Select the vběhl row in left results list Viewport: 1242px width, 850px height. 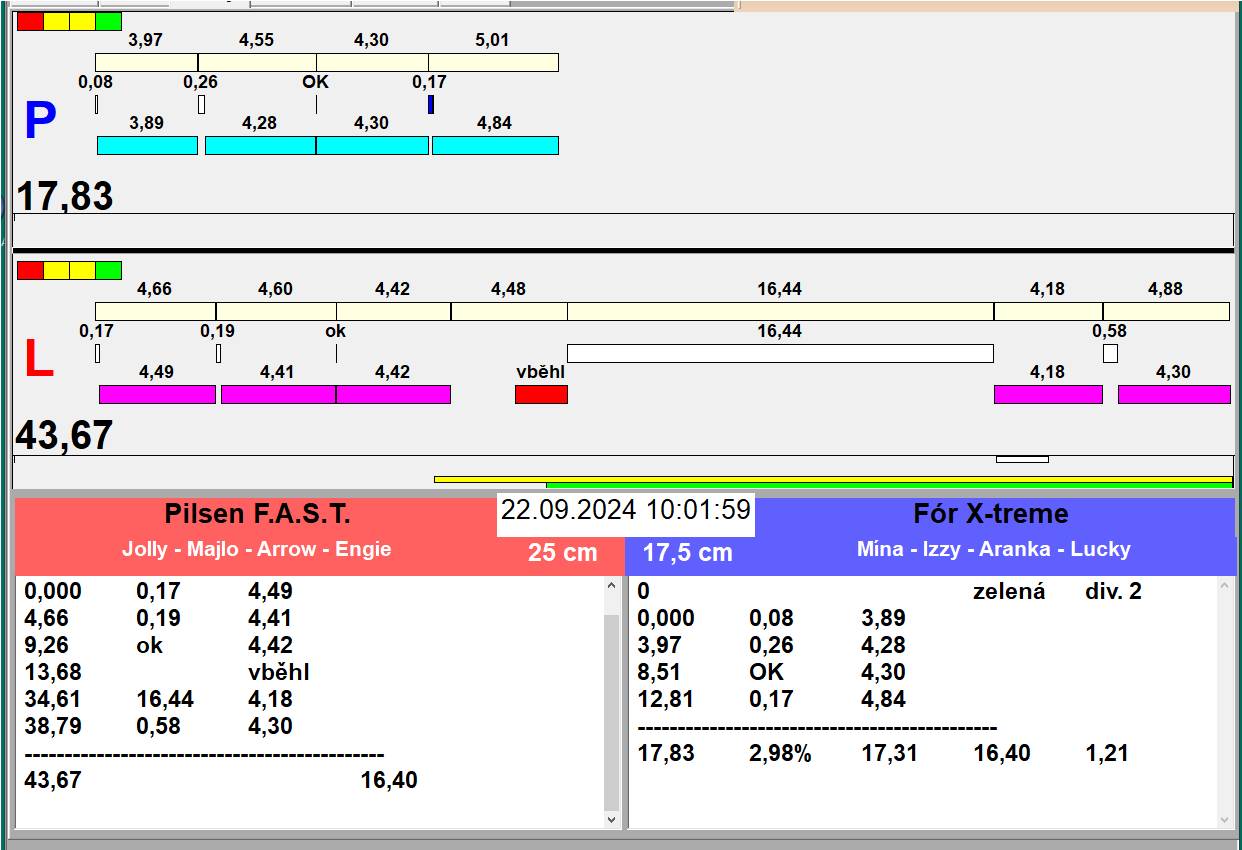pyautogui.click(x=278, y=672)
